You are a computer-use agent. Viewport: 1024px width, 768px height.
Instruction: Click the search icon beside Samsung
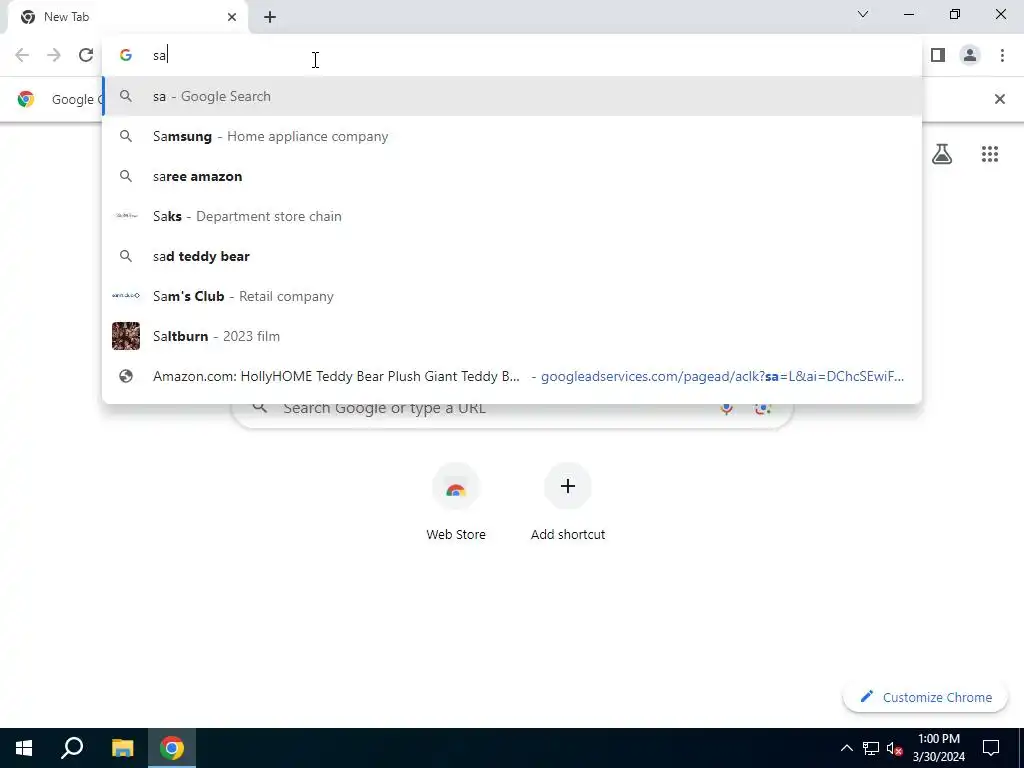click(x=126, y=136)
